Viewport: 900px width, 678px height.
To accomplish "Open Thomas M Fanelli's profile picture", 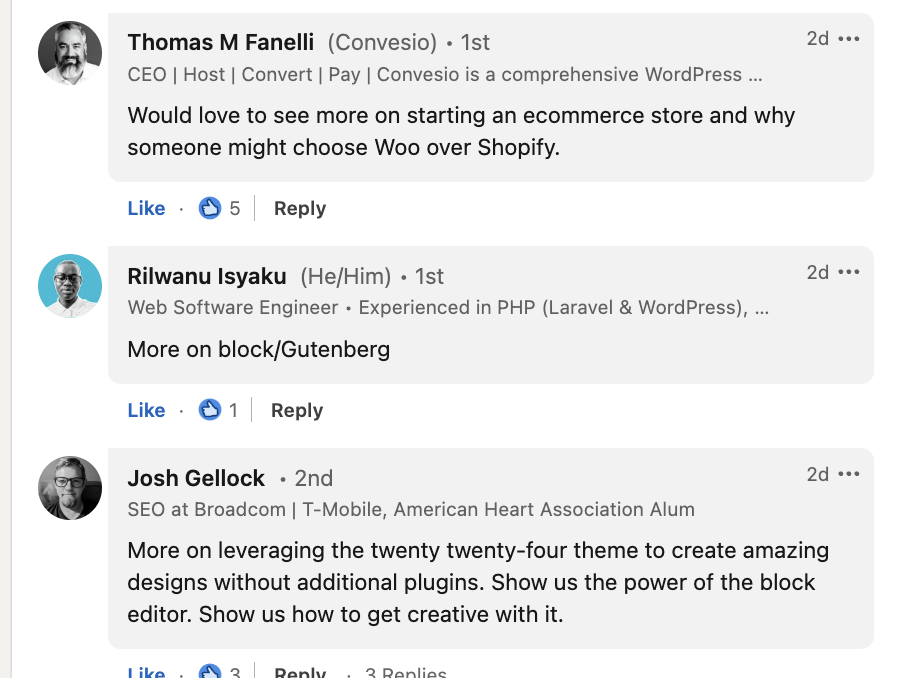I will click(70, 53).
